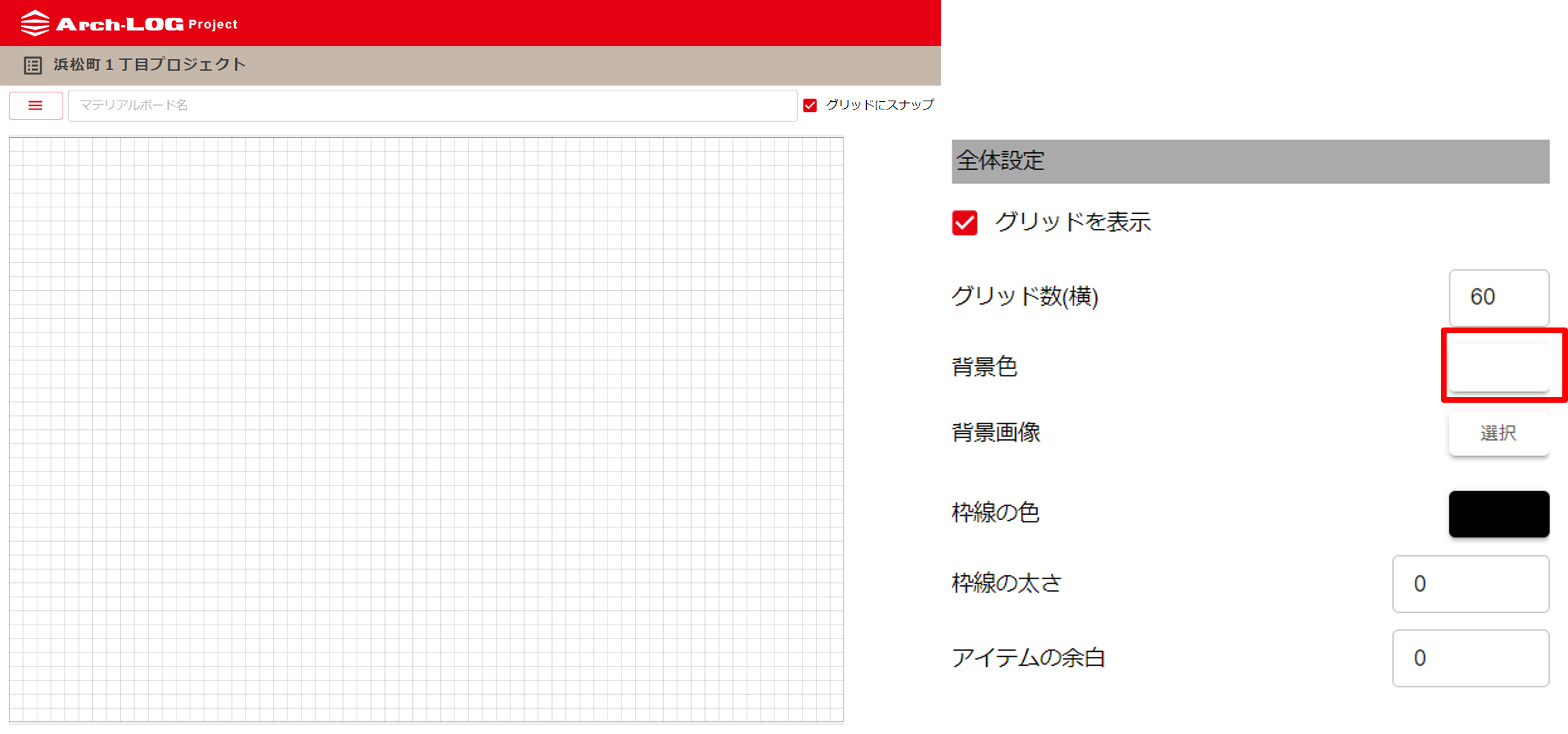Image resolution: width=1568 pixels, height=734 pixels.
Task: Click the グリッド数(横) field showing 60
Action: (1498, 297)
